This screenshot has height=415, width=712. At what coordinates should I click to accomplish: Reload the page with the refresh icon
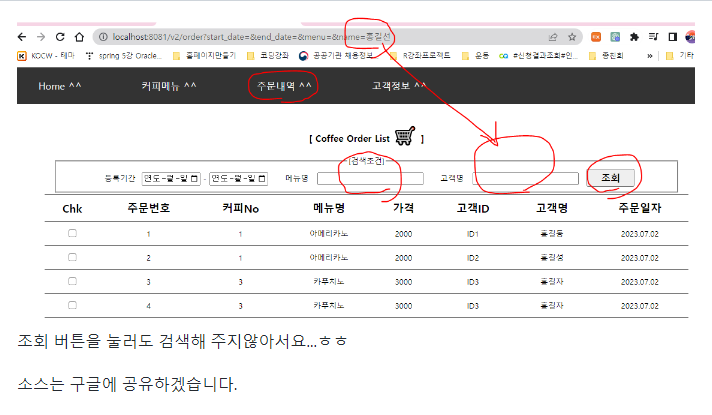tap(60, 37)
